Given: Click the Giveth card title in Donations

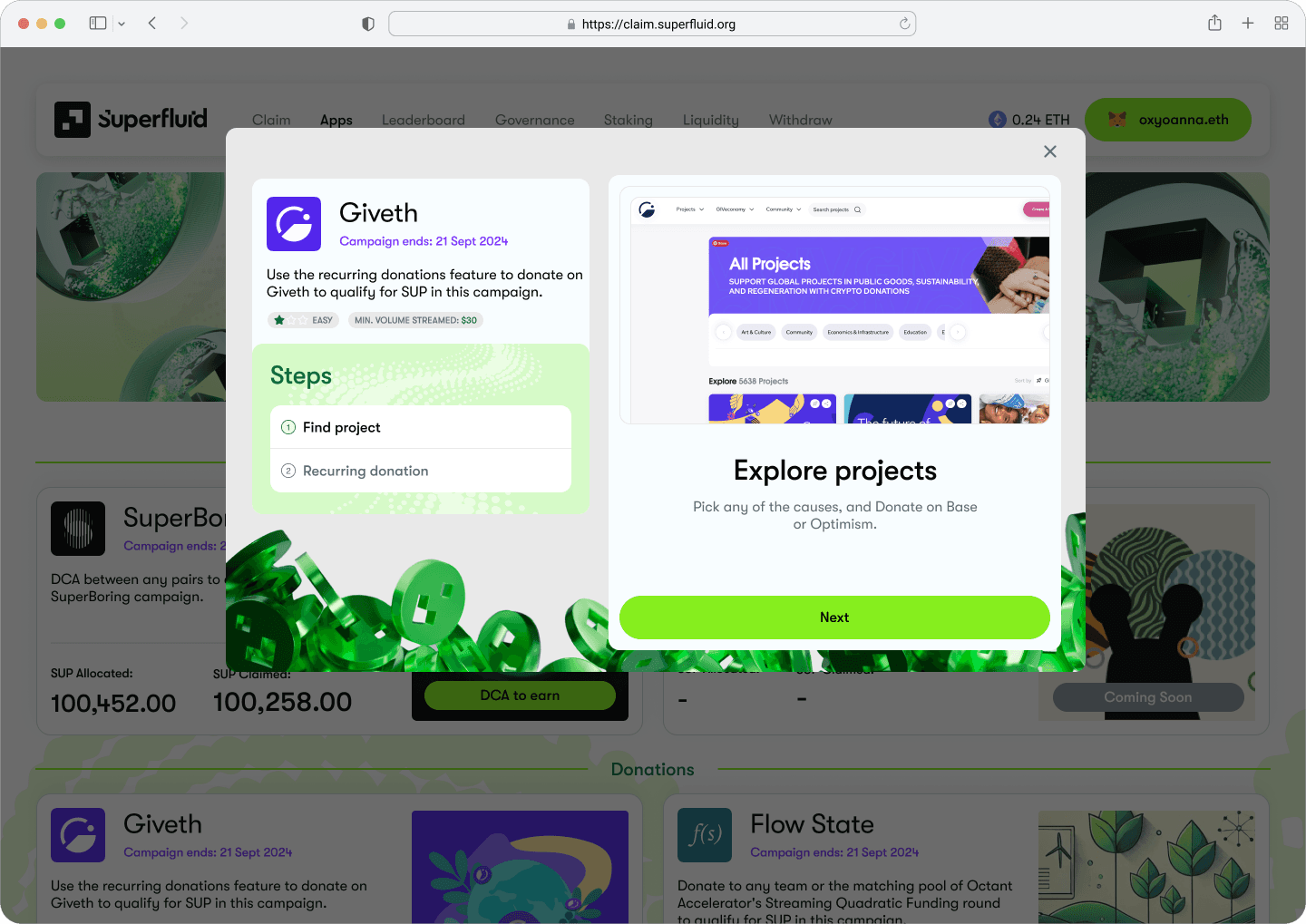Looking at the screenshot, I should click(162, 824).
